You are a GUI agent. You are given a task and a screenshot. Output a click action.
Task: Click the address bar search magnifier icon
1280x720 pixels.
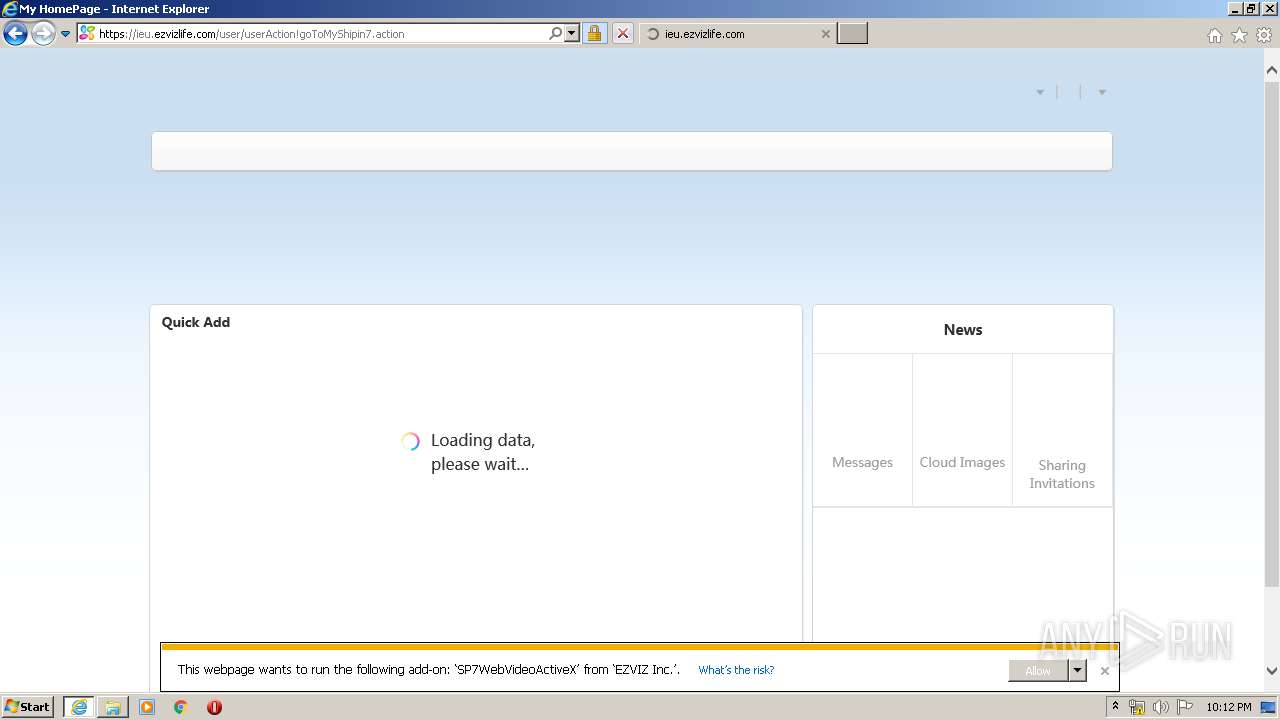[556, 33]
